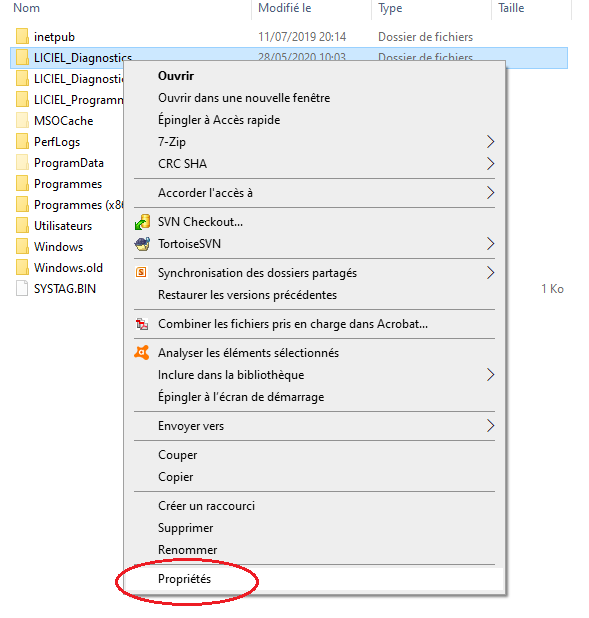Select the SYSTAG.BIN file icon
This screenshot has height=618, width=589.
22,288
